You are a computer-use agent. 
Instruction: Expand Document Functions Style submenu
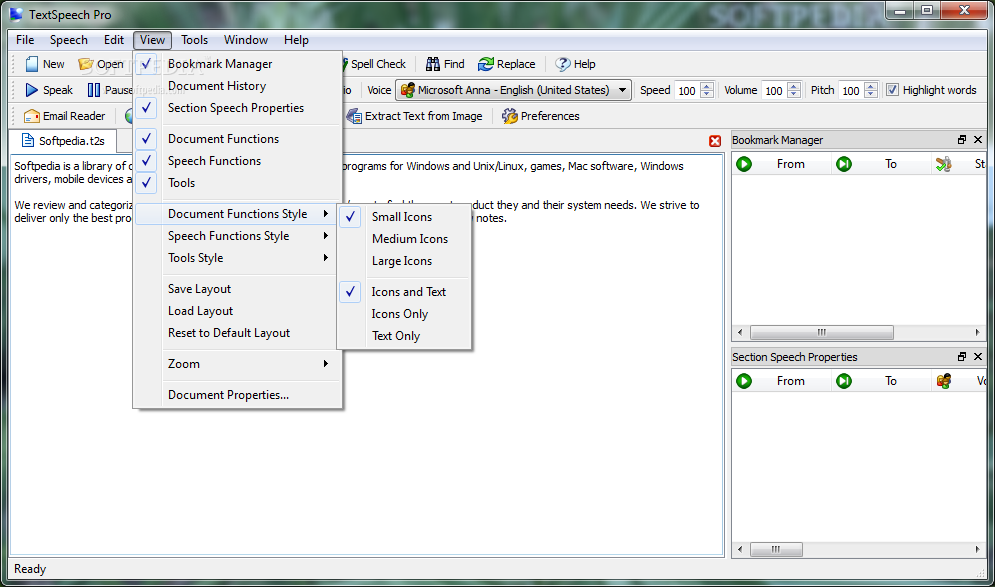pos(238,214)
